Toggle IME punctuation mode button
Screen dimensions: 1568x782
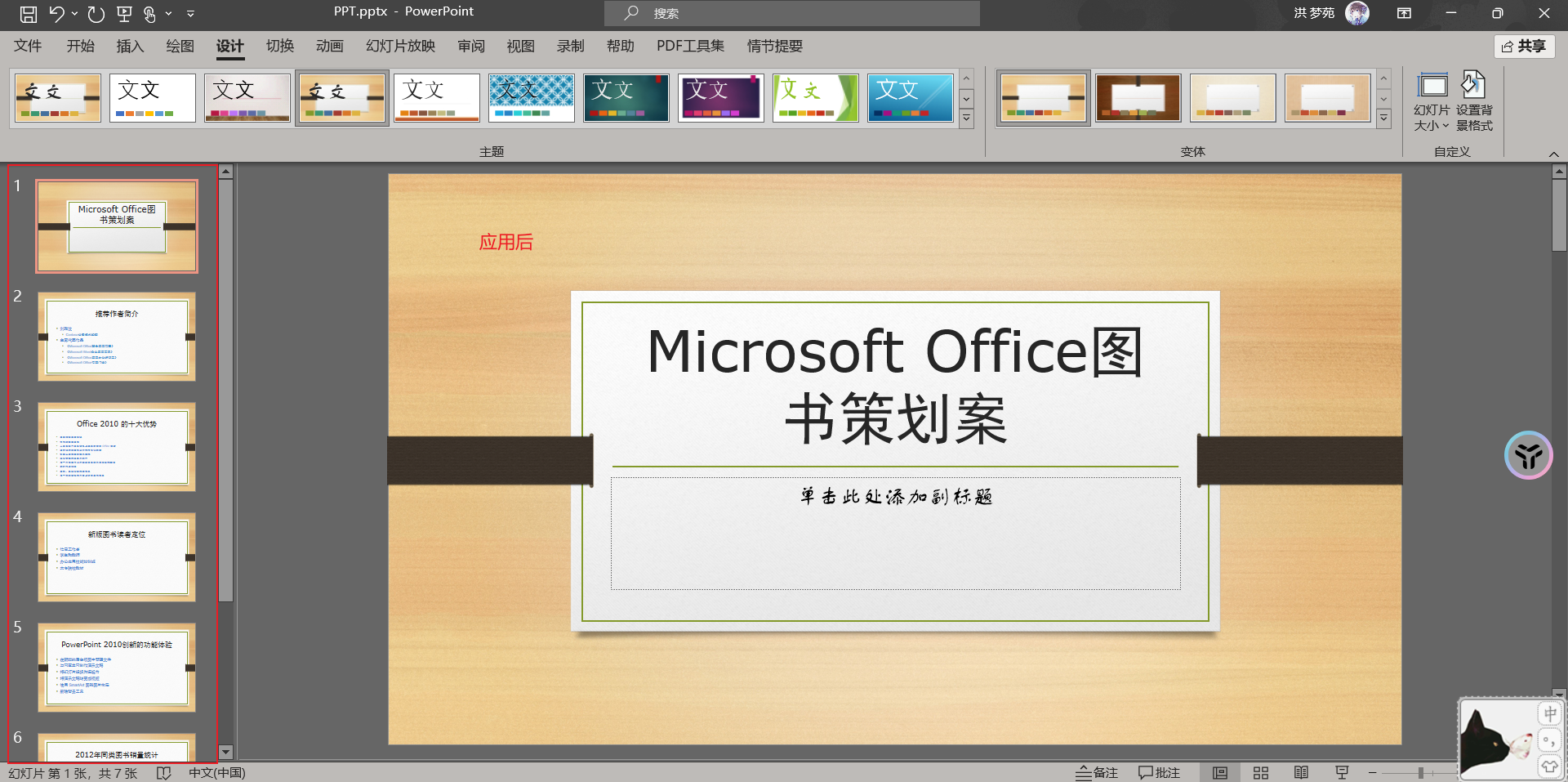pos(1550,741)
